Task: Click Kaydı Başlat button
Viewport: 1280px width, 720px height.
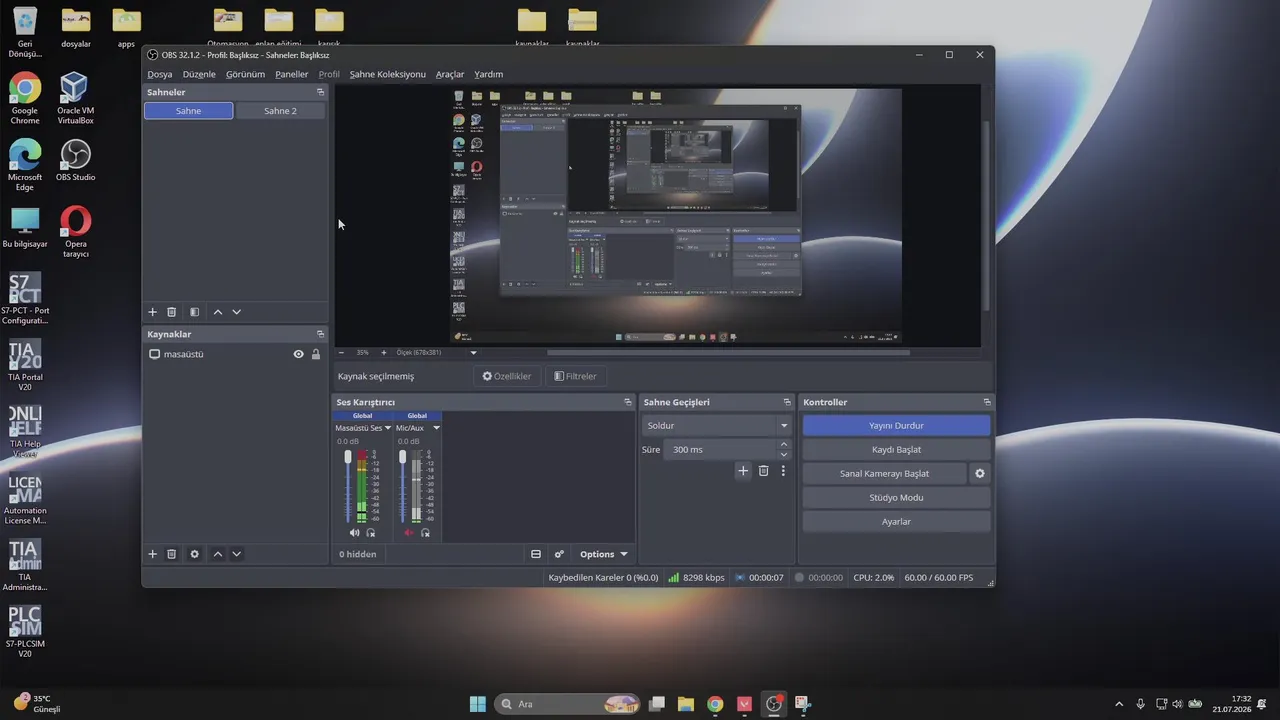Action: coord(896,450)
